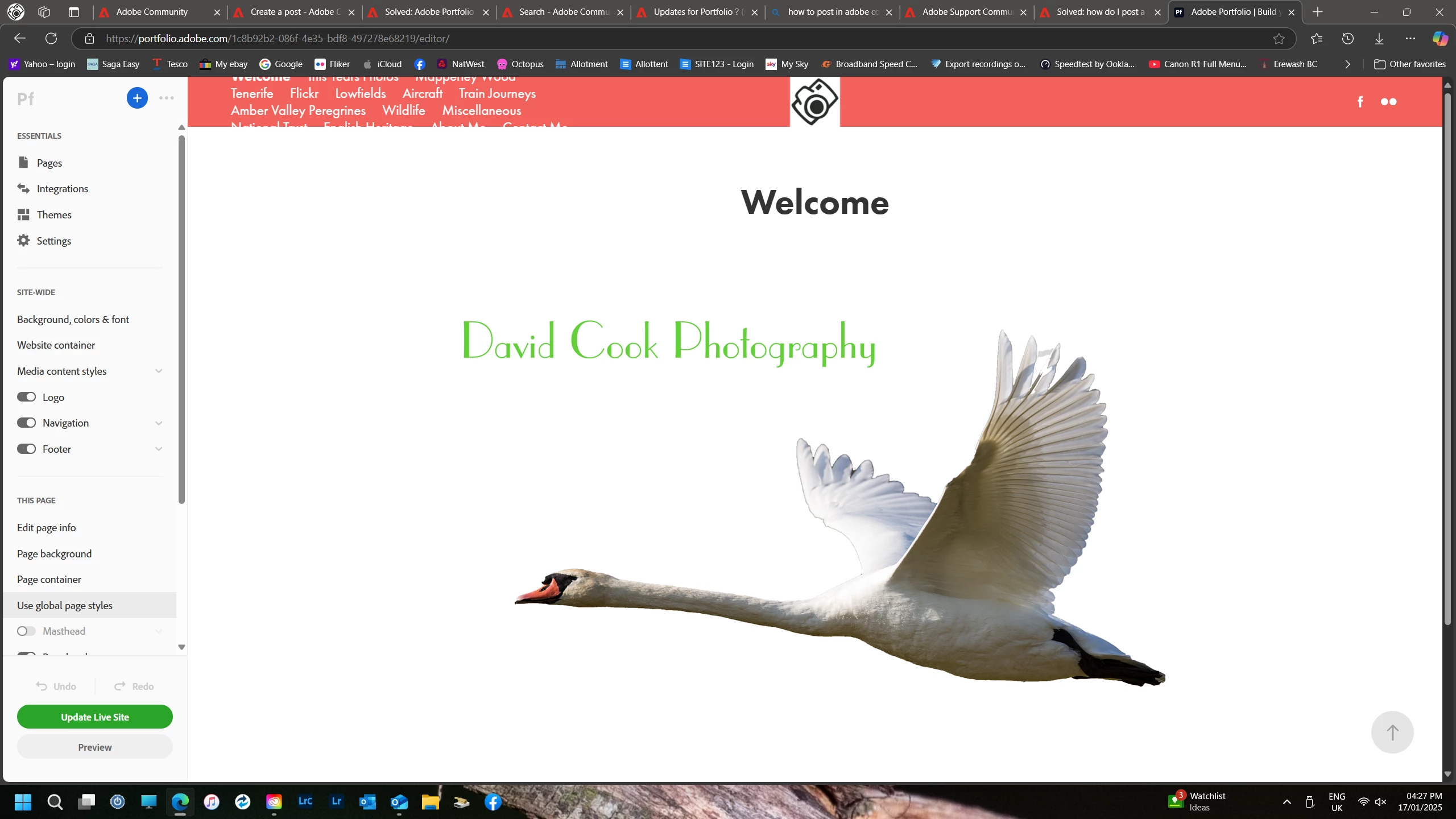This screenshot has height=819, width=1456.
Task: Open the Wildlife navigation menu item
Action: pos(403,110)
